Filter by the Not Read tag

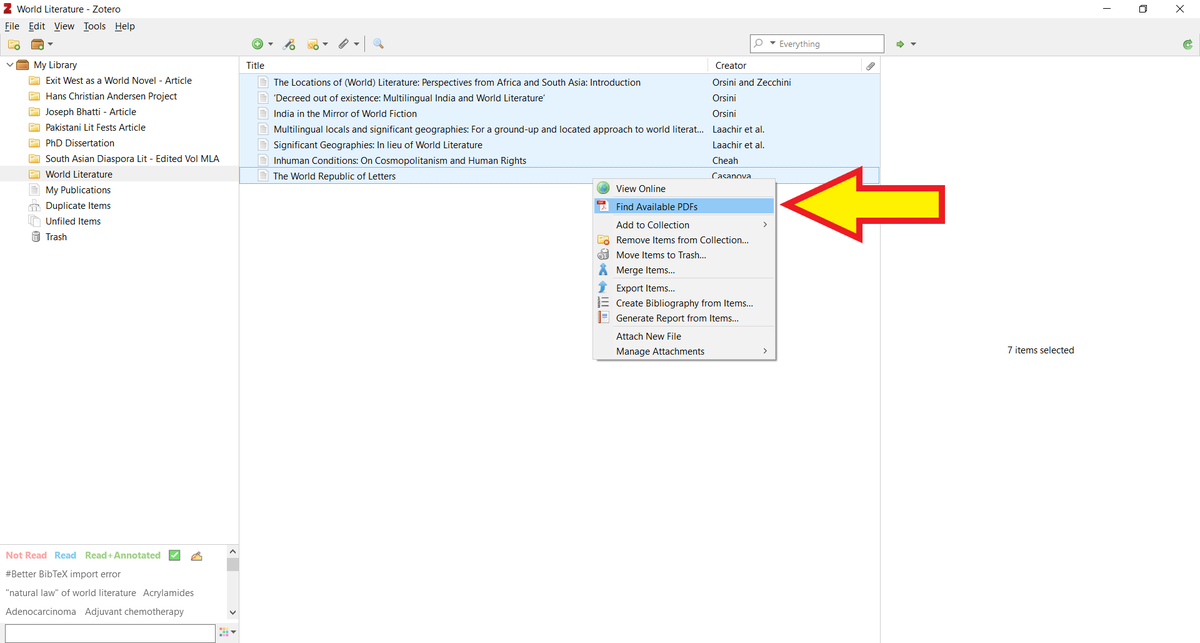tap(26, 555)
